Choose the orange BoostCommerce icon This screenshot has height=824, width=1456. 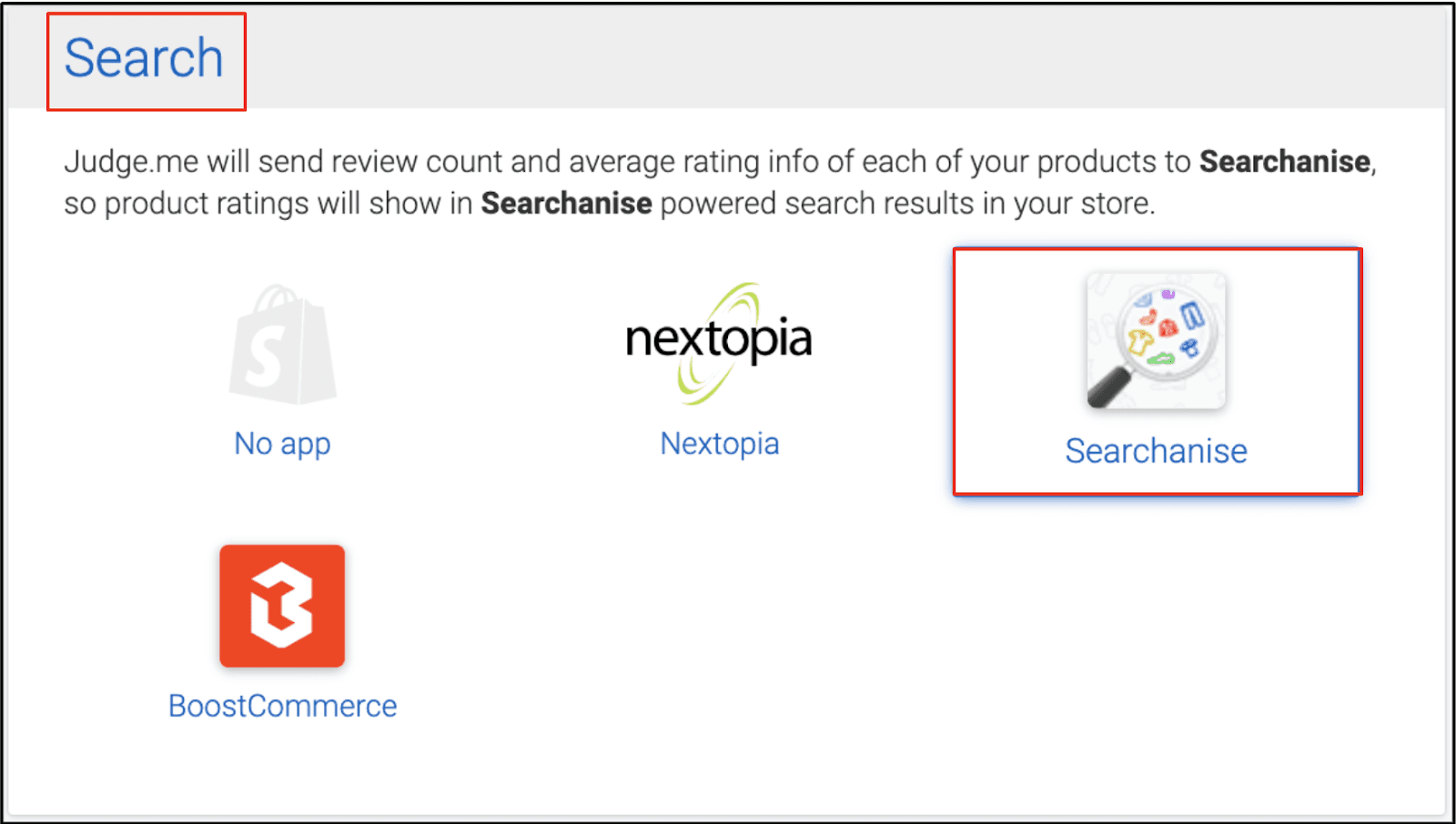(282, 606)
